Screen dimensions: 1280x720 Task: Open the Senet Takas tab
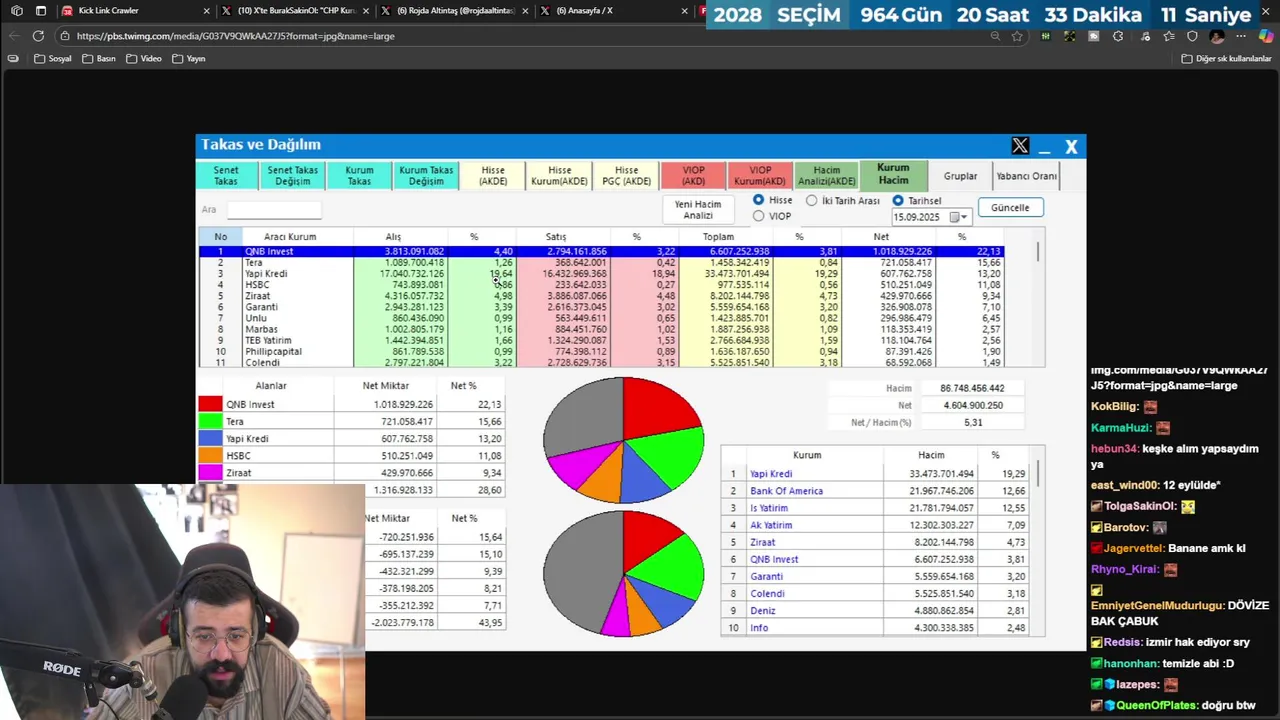(226, 176)
